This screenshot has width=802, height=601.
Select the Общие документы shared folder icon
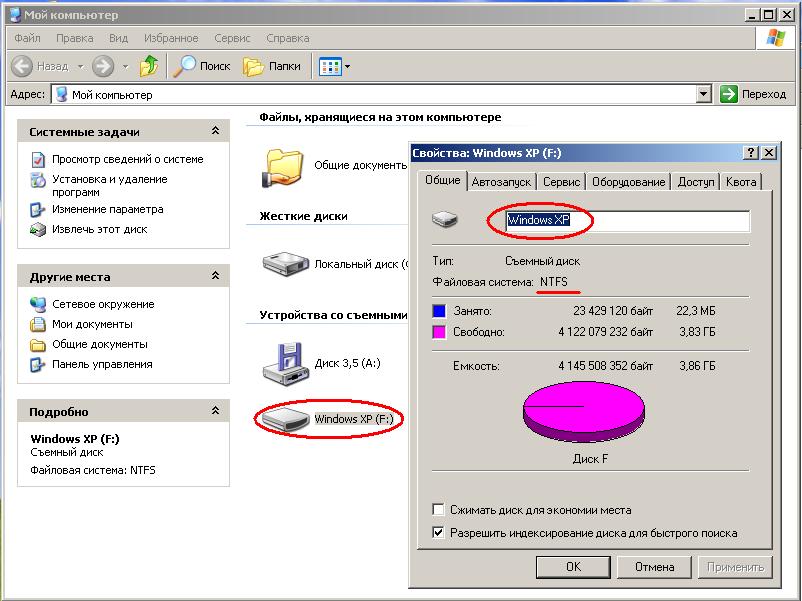click(x=282, y=167)
